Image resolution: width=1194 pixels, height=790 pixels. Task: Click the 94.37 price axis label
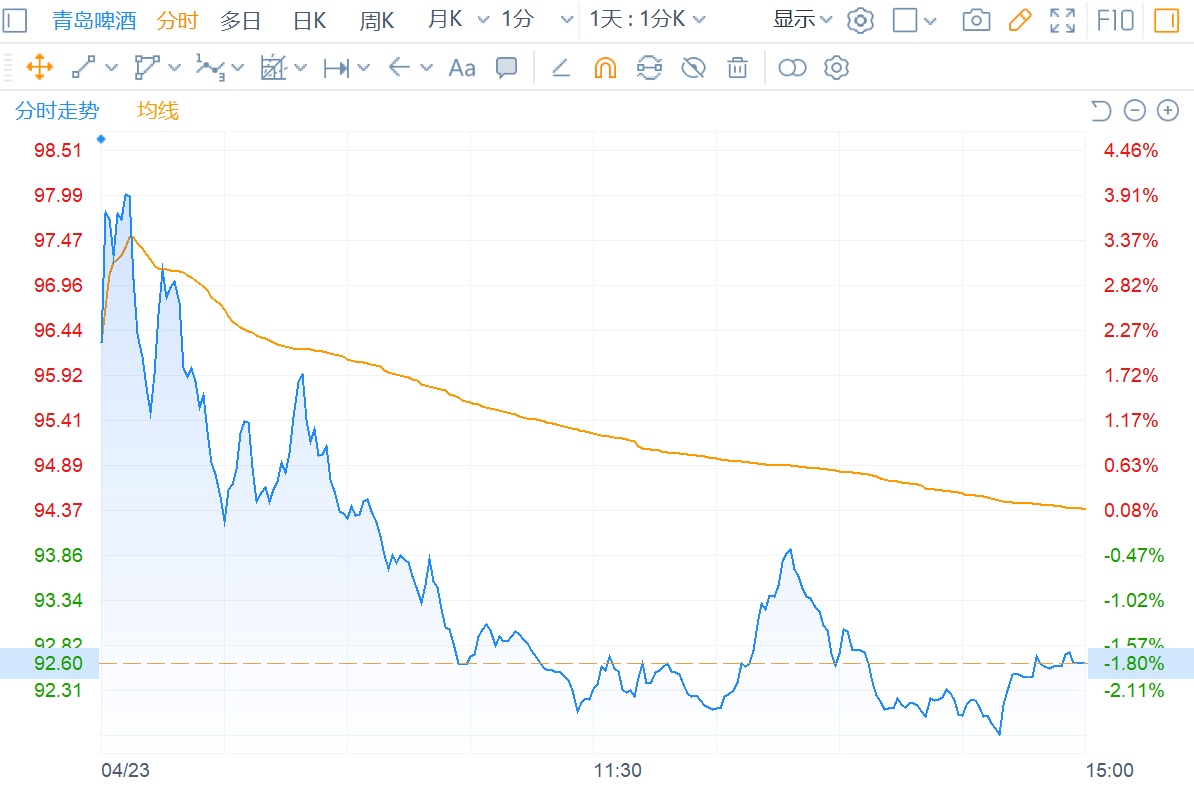pos(58,510)
